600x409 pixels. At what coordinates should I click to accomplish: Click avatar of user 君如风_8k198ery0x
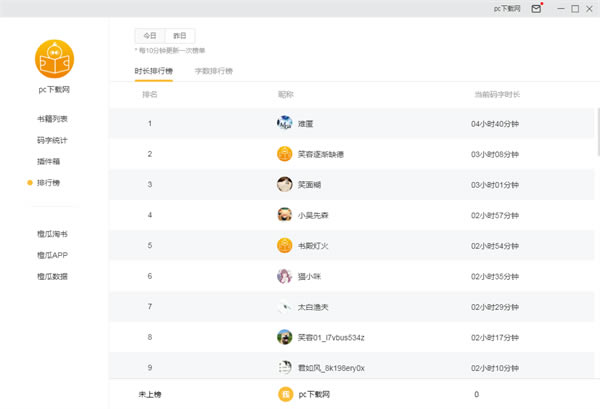point(284,368)
